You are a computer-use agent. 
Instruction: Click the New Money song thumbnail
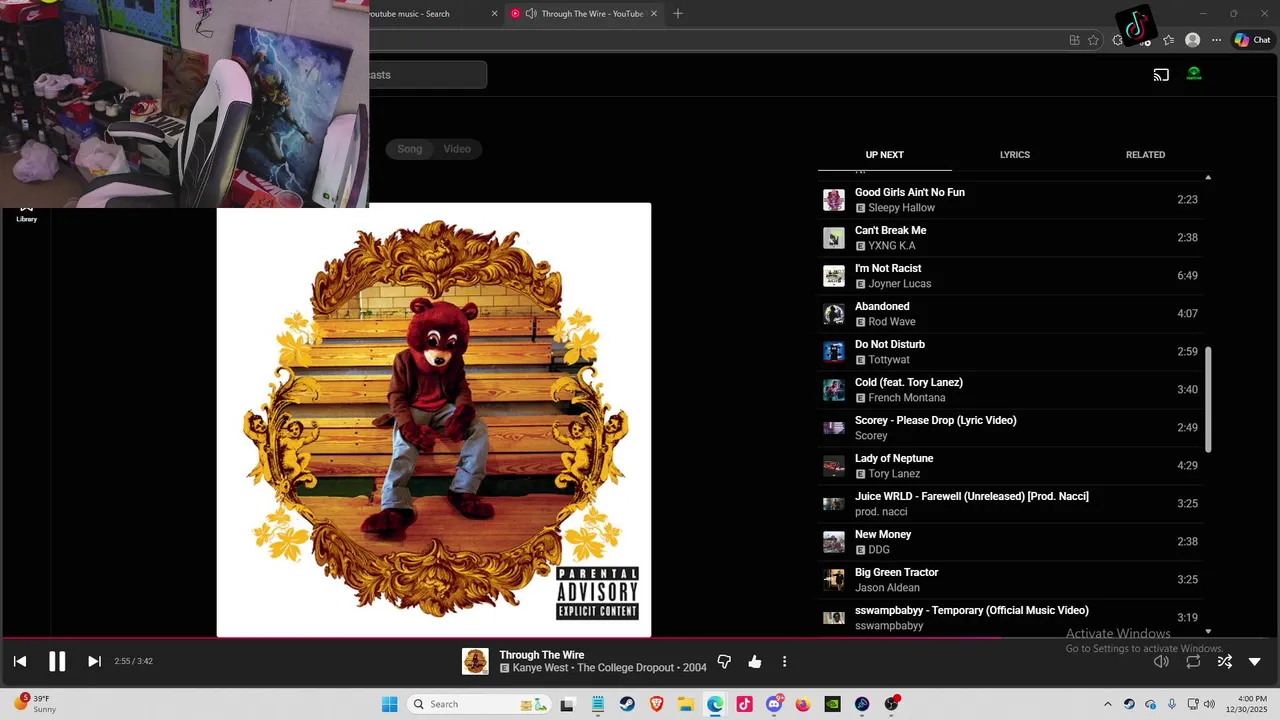834,542
